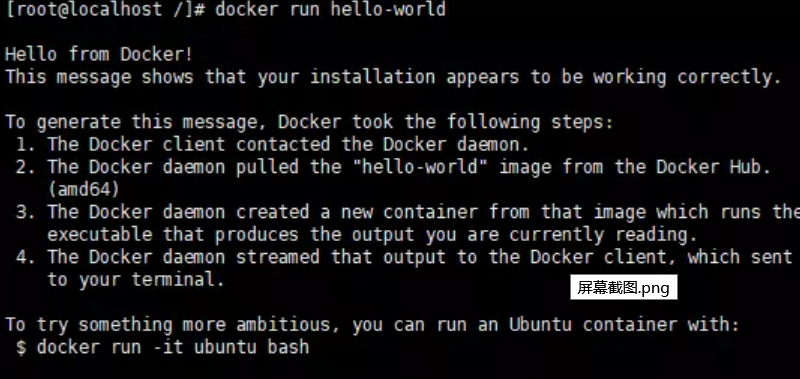
Task: Click step number 2. in the list
Action: coord(26,167)
